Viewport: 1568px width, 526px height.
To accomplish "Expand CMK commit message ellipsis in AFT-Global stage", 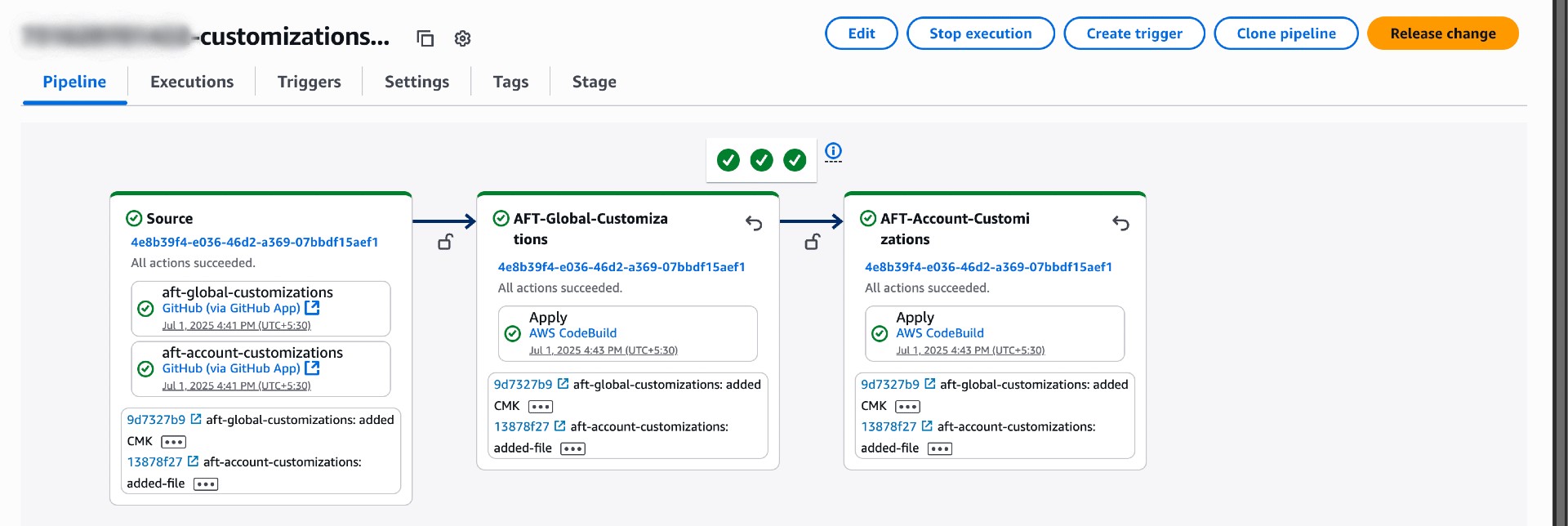I will (541, 407).
